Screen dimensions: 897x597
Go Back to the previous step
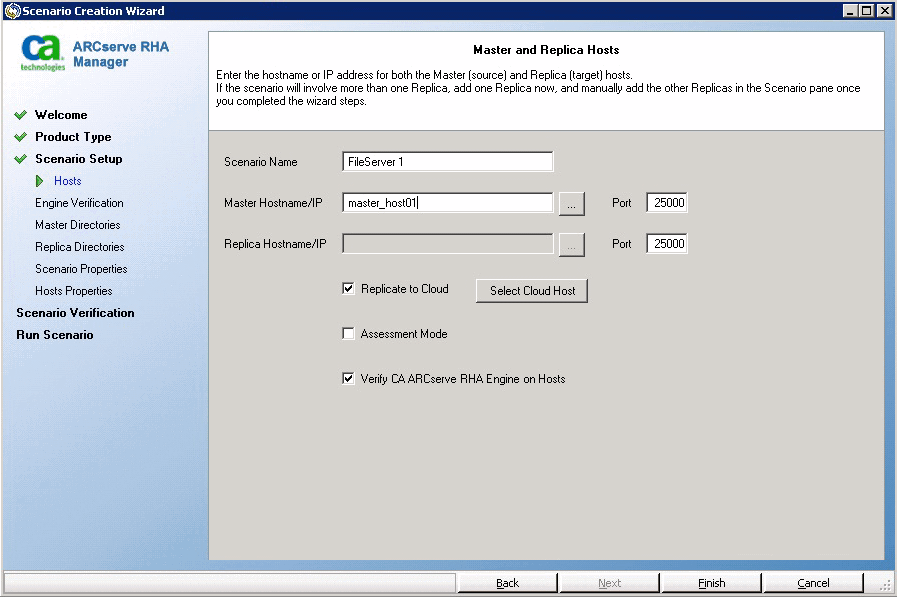click(507, 582)
